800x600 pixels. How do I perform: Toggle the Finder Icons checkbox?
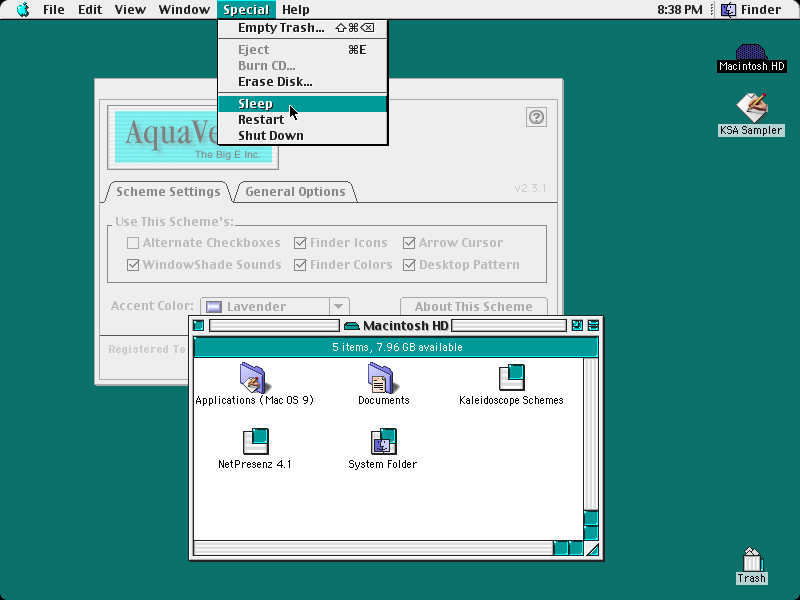300,243
